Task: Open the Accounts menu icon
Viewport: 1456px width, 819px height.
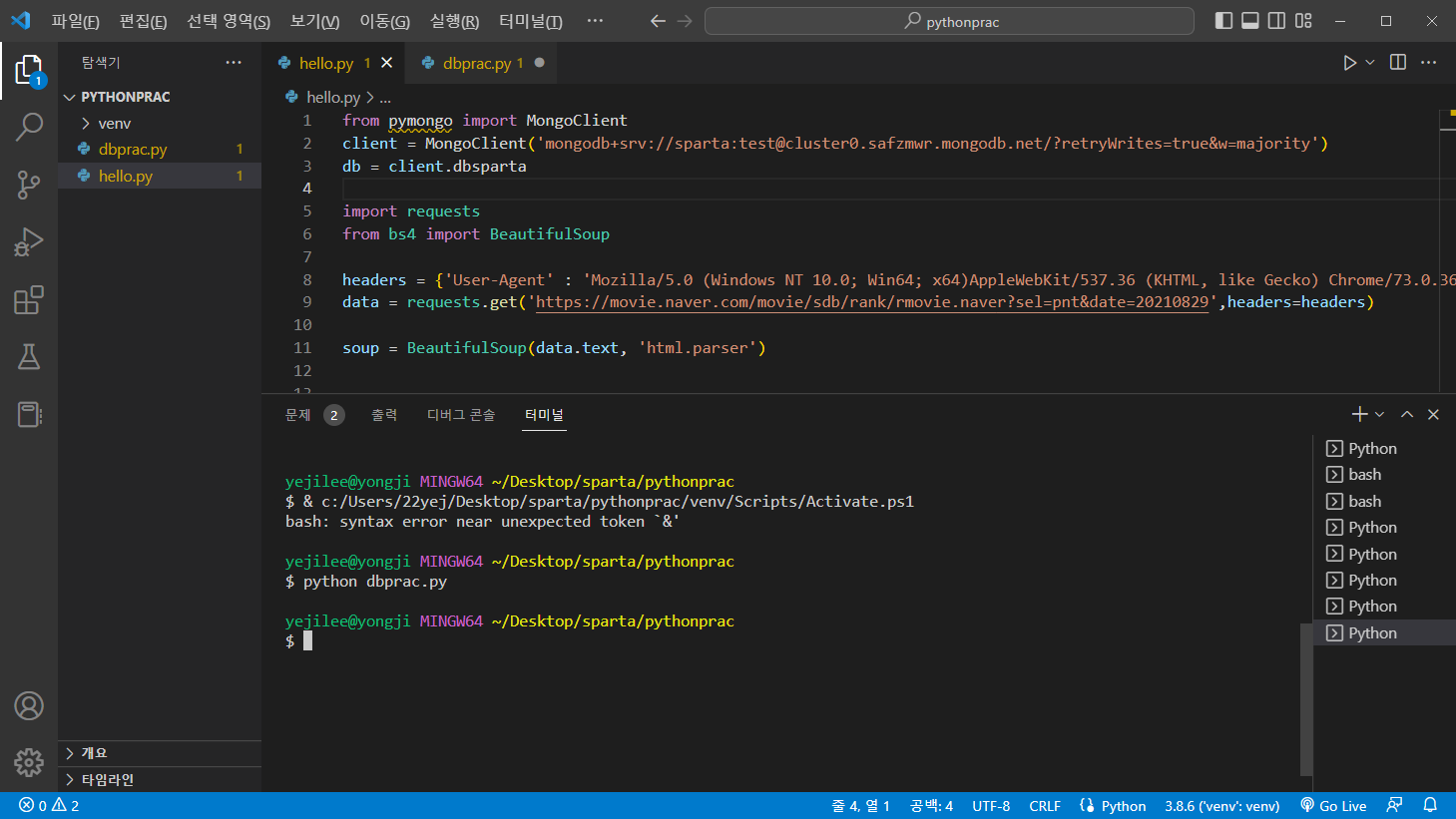Action: 29,706
